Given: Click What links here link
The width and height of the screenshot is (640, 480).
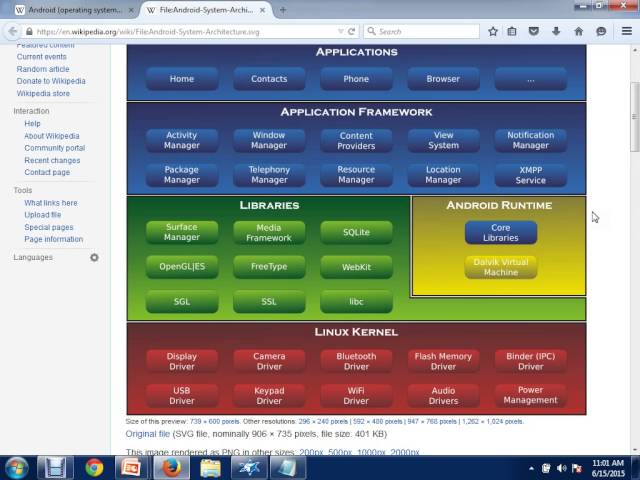Looking at the screenshot, I should (51, 203).
